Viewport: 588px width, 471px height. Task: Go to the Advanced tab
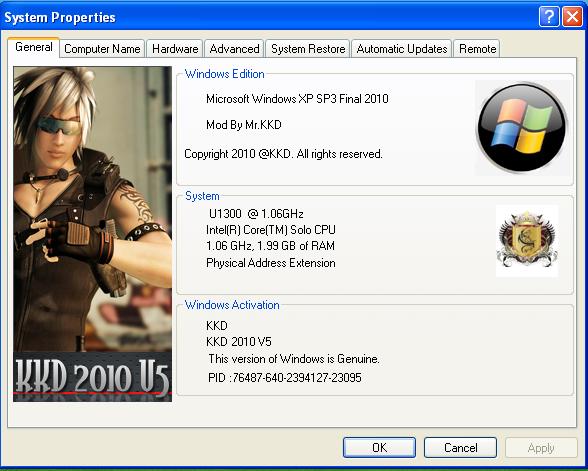pyautogui.click(x=234, y=49)
